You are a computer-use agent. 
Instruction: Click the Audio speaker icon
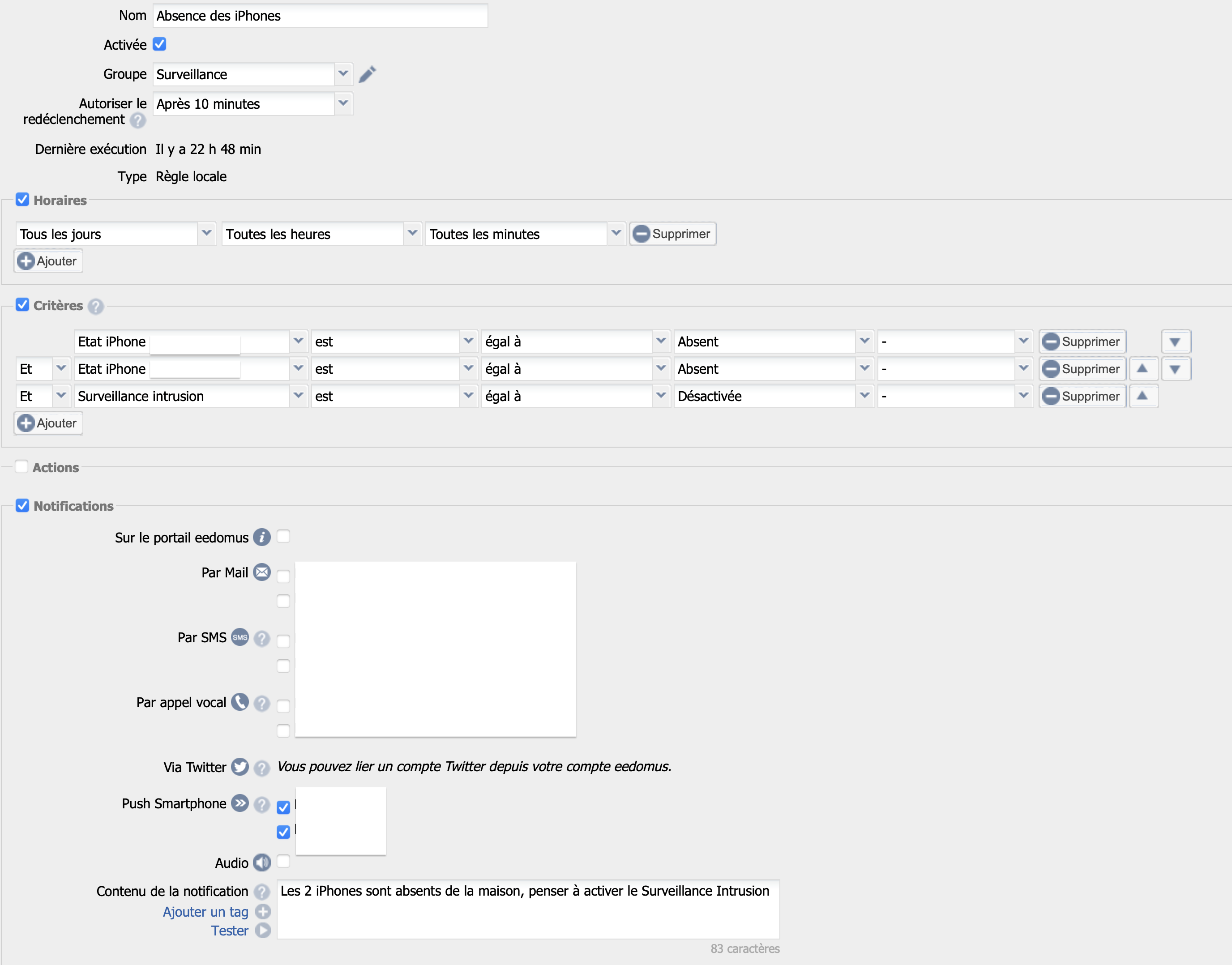click(261, 863)
